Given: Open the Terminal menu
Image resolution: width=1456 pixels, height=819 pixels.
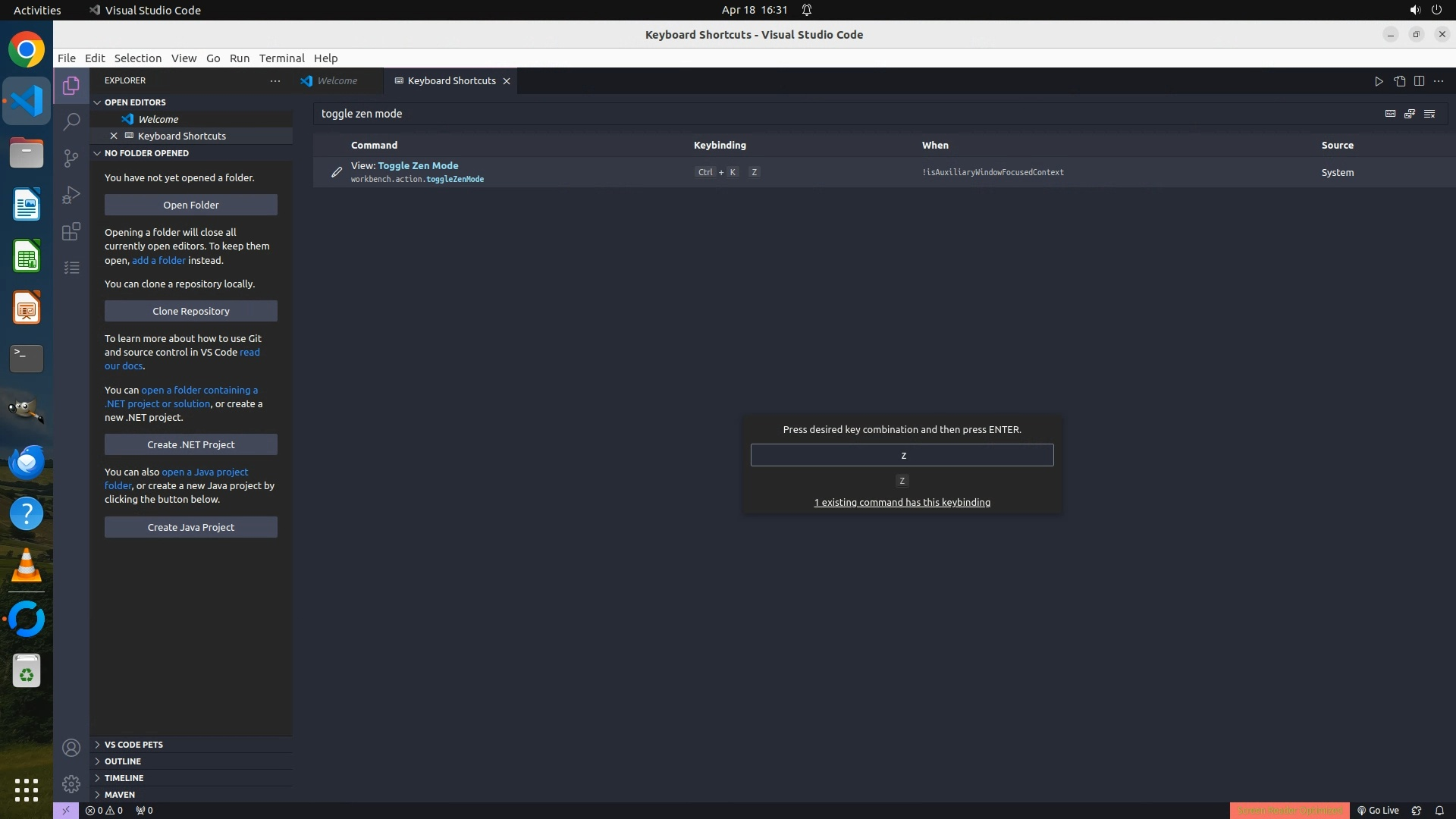Looking at the screenshot, I should tap(281, 58).
